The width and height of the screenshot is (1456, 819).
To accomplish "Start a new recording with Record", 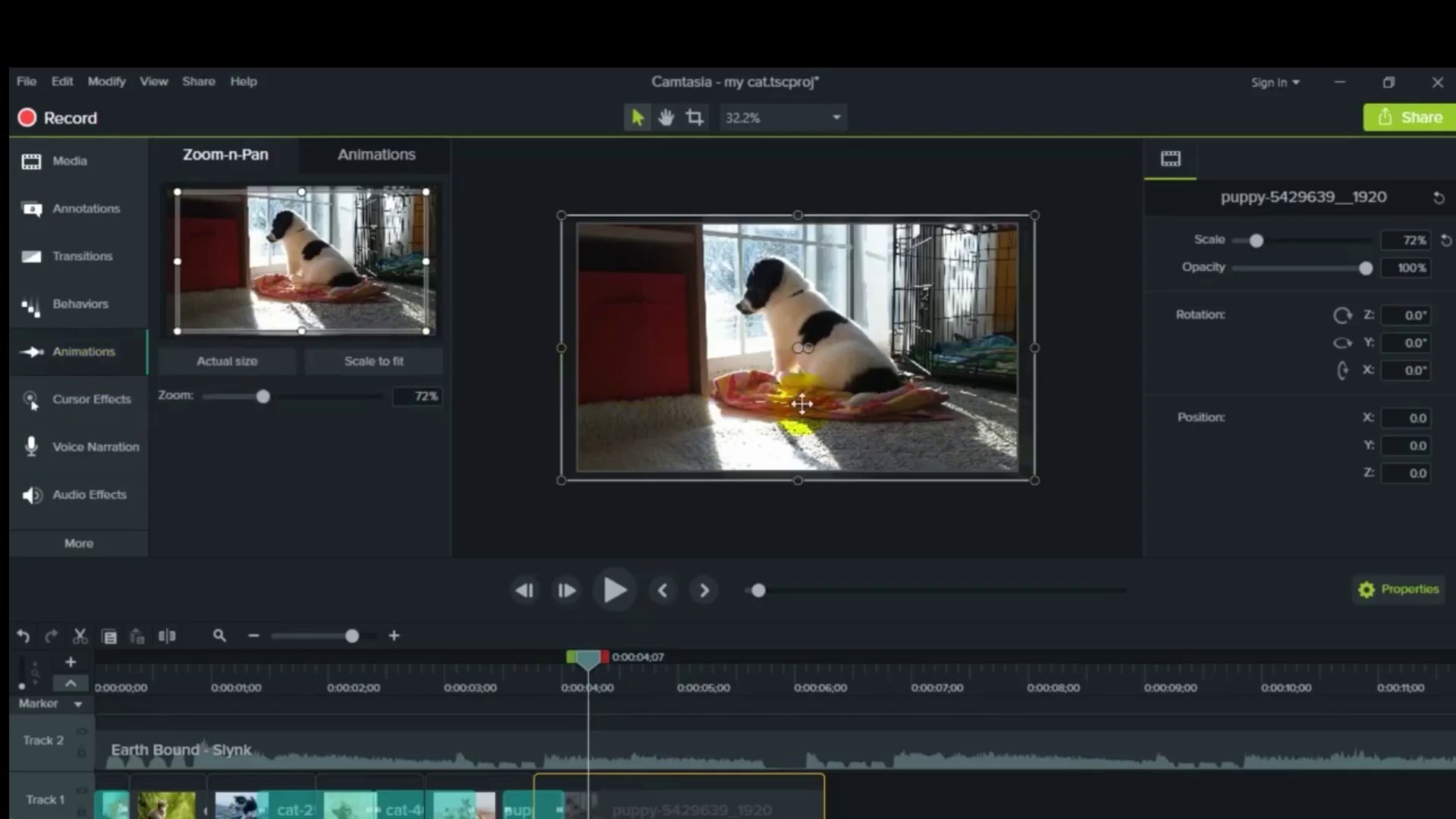I will click(57, 118).
